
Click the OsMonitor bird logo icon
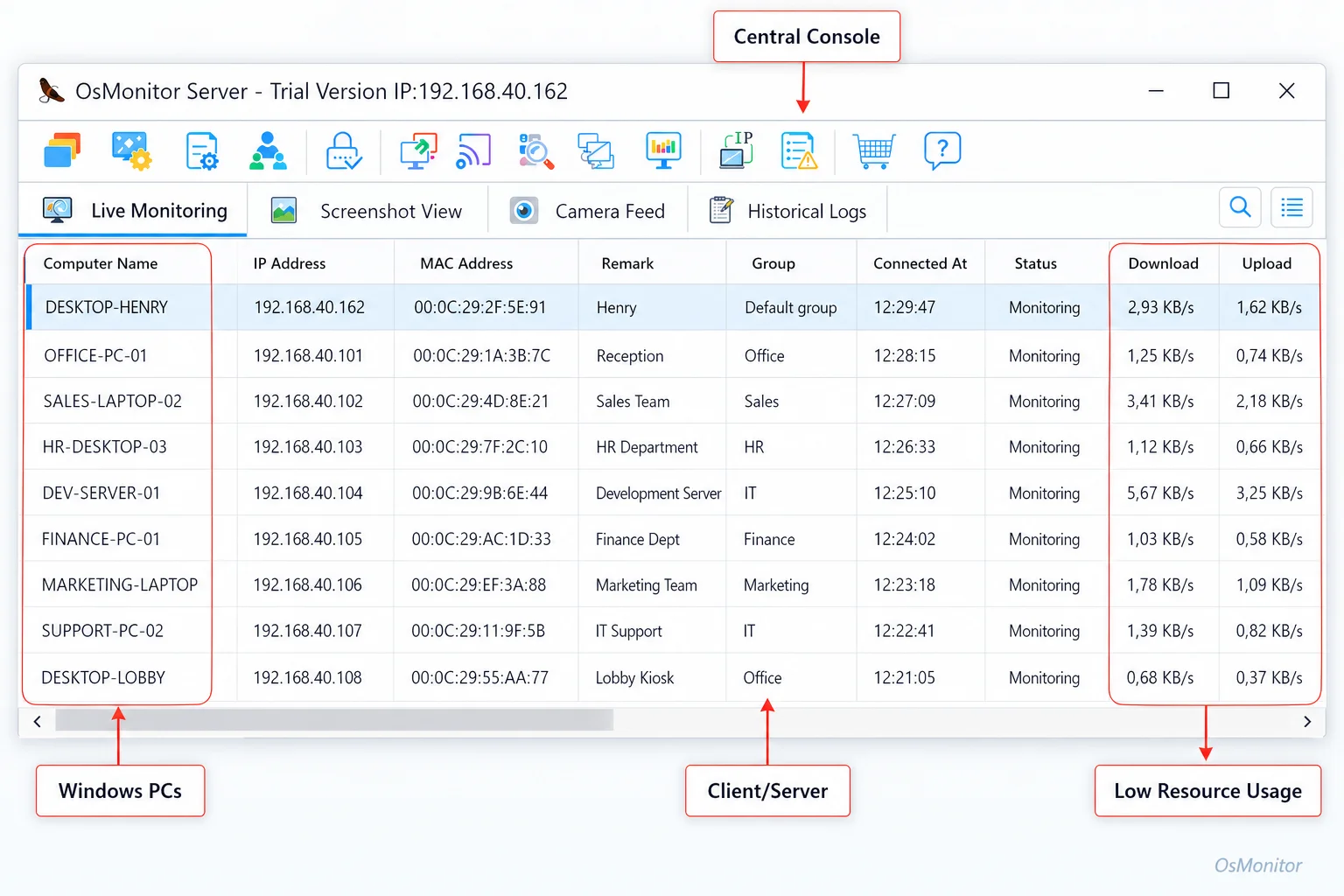tap(52, 90)
